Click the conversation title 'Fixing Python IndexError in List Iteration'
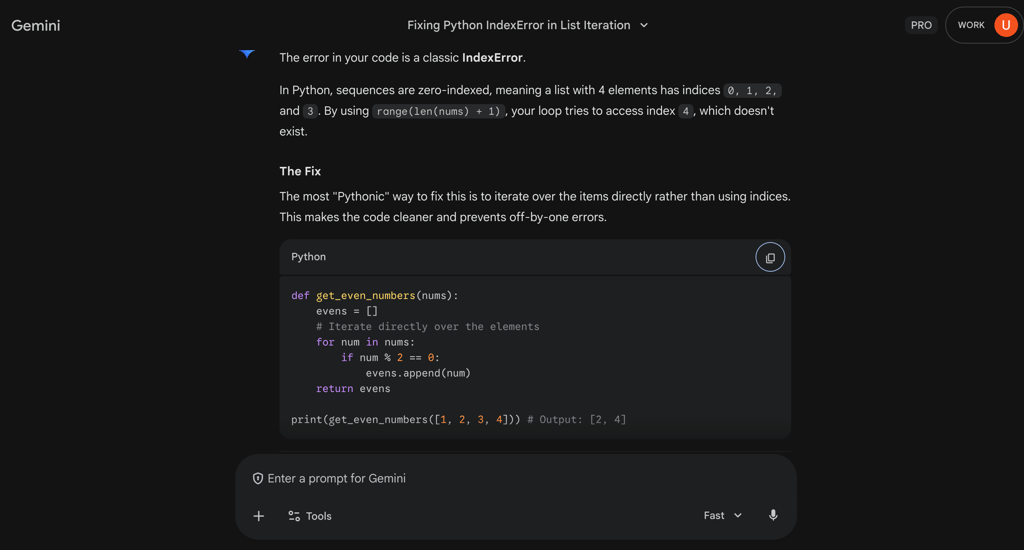This screenshot has height=550, width=1024. [519, 25]
